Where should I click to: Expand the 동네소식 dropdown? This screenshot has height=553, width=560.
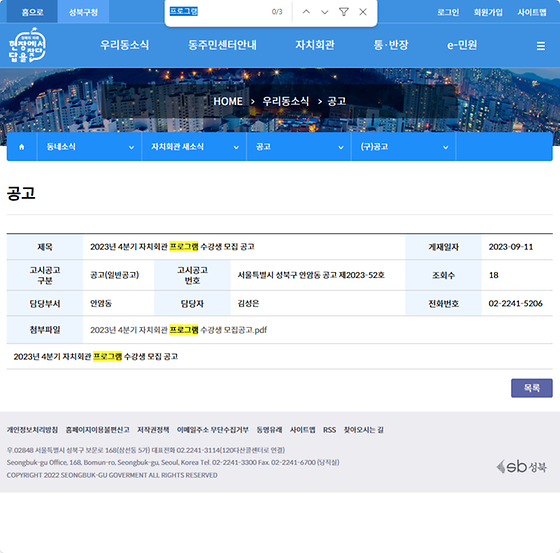pyautogui.click(x=89, y=147)
